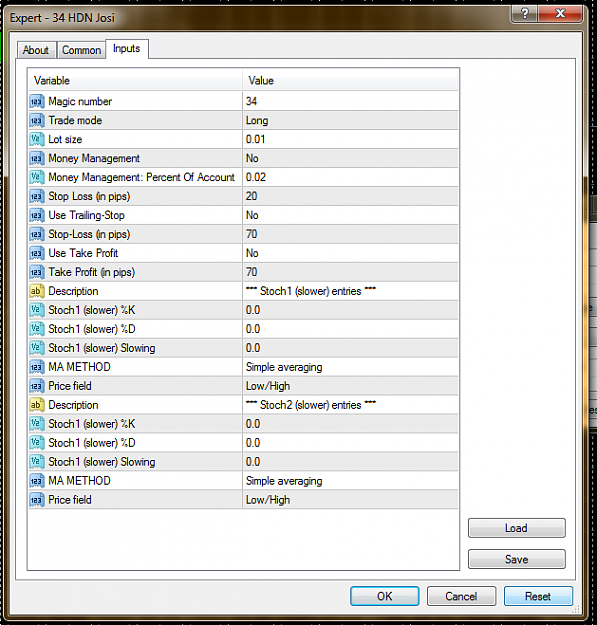Select the Lot size value 0.01

(350, 140)
